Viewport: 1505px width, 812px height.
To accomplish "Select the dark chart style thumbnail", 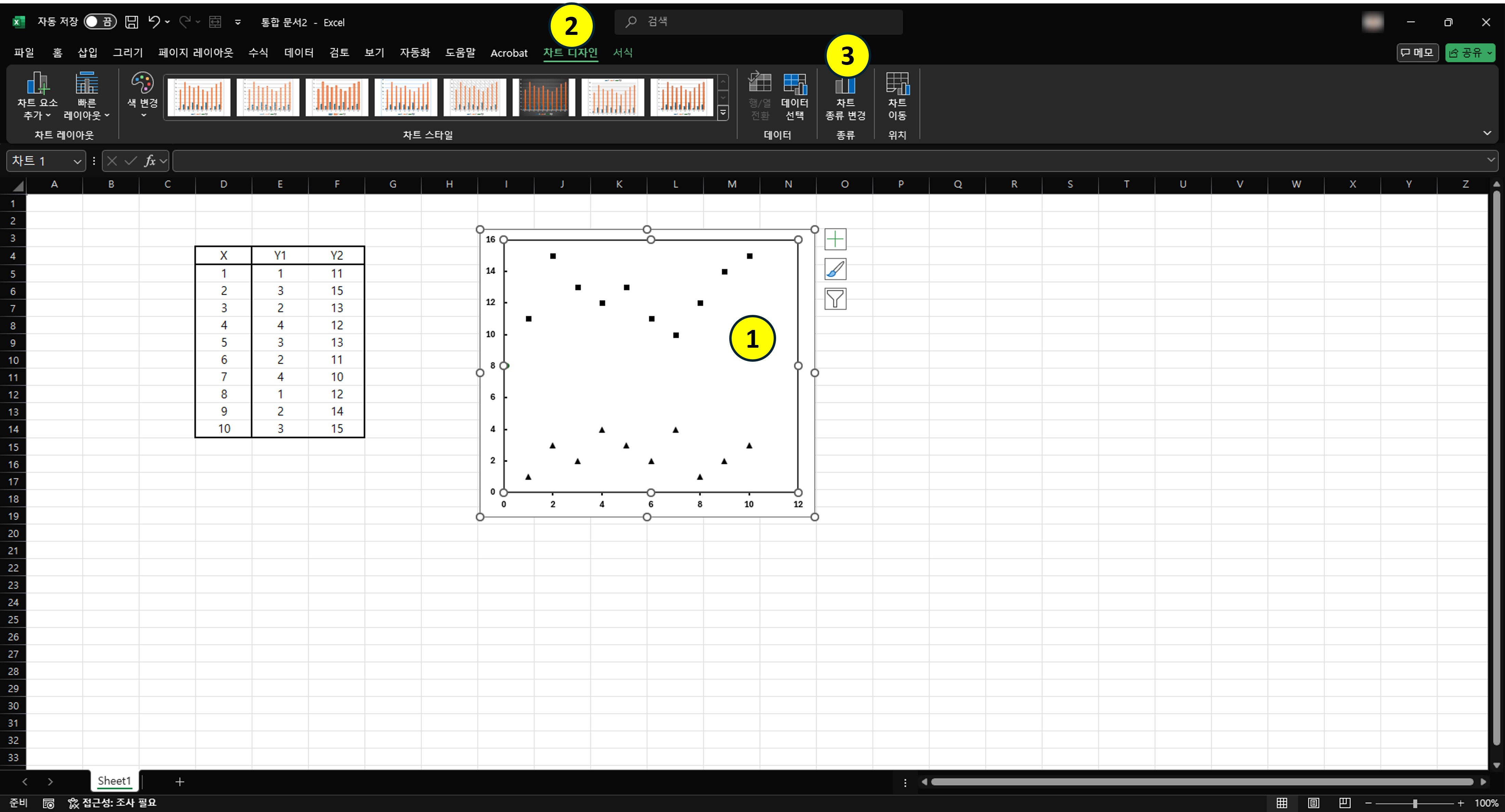I will (x=544, y=97).
